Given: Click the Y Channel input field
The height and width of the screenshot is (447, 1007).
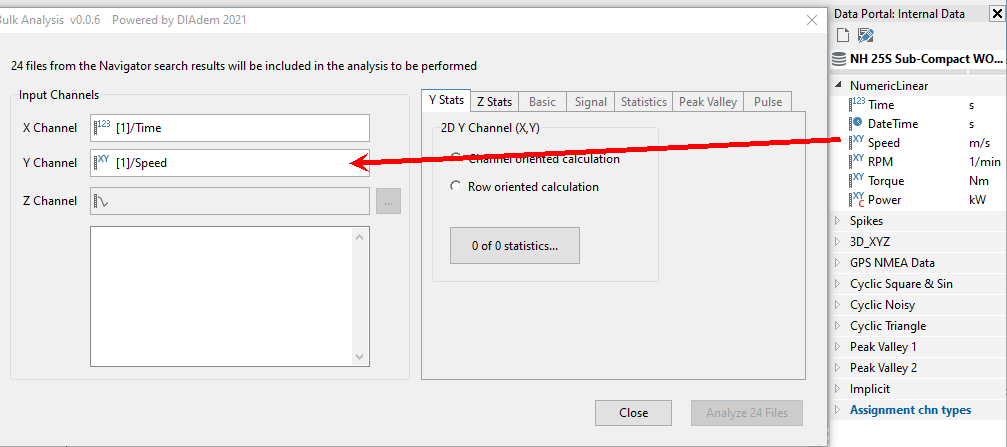Looking at the screenshot, I should (230, 163).
